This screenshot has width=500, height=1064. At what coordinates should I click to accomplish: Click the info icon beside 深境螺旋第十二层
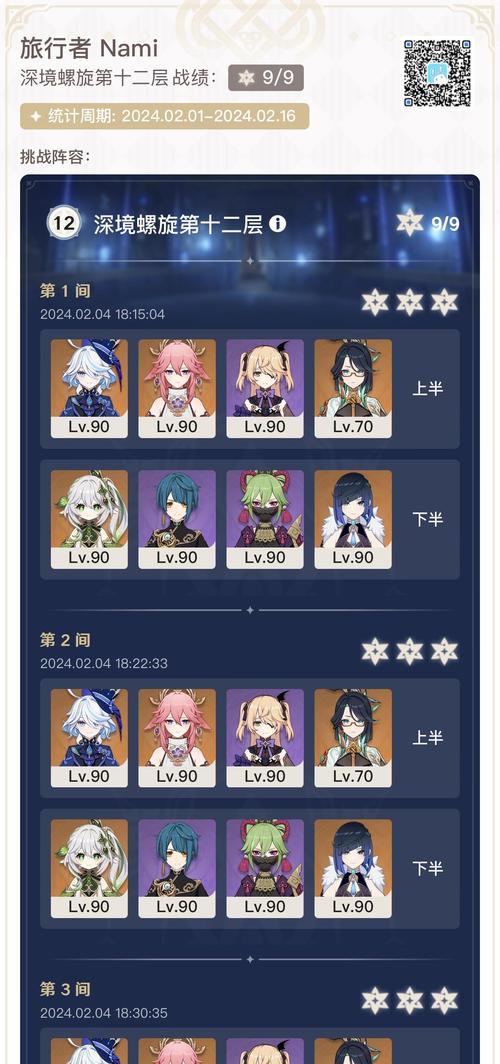277,224
